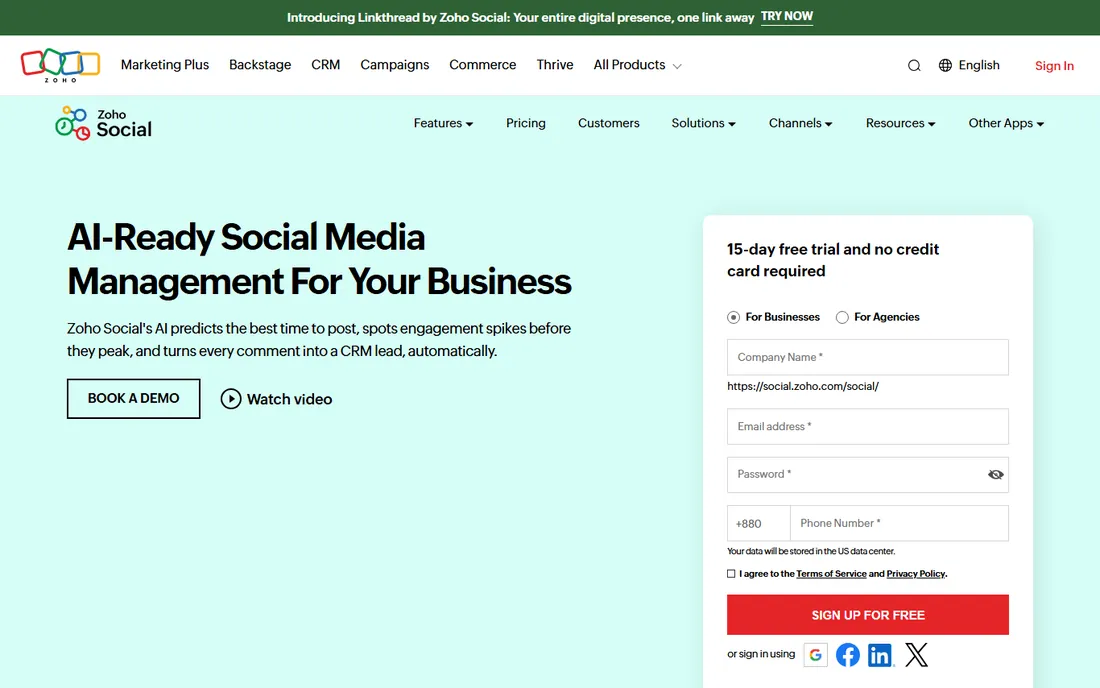The image size is (1100, 688).
Task: Click the BOOK A DEMO button
Action: point(133,398)
